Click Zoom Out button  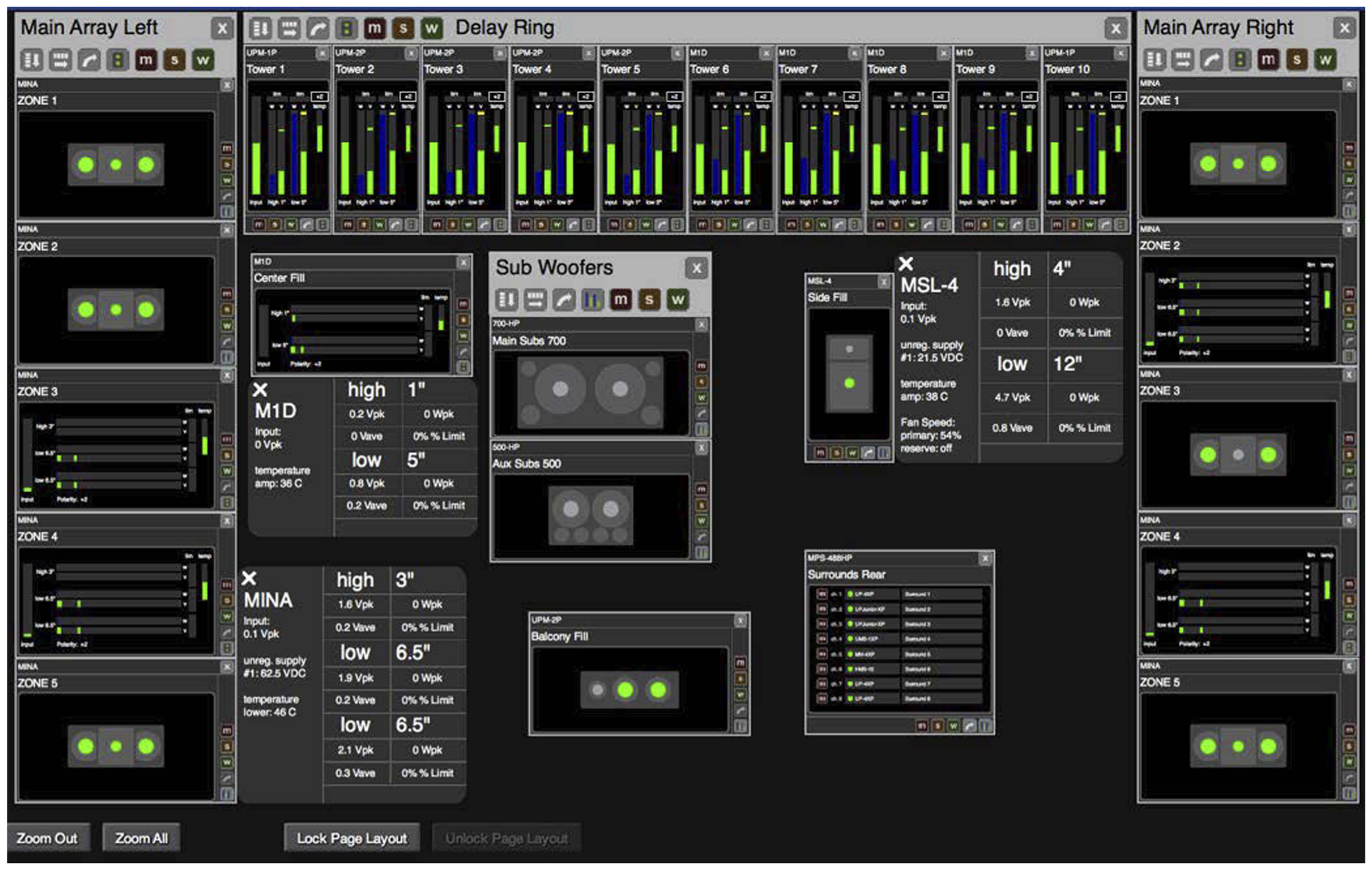(47, 838)
